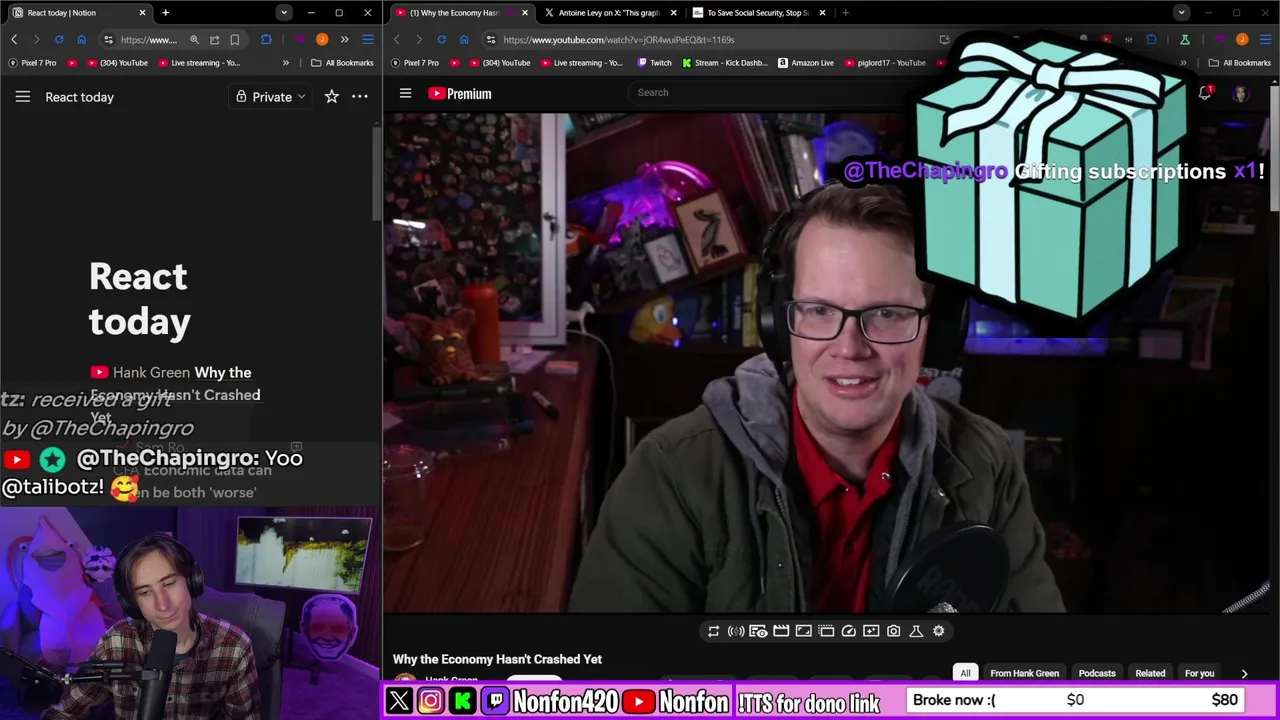
Task: Take video screenshot with camera icon
Action: 893,631
